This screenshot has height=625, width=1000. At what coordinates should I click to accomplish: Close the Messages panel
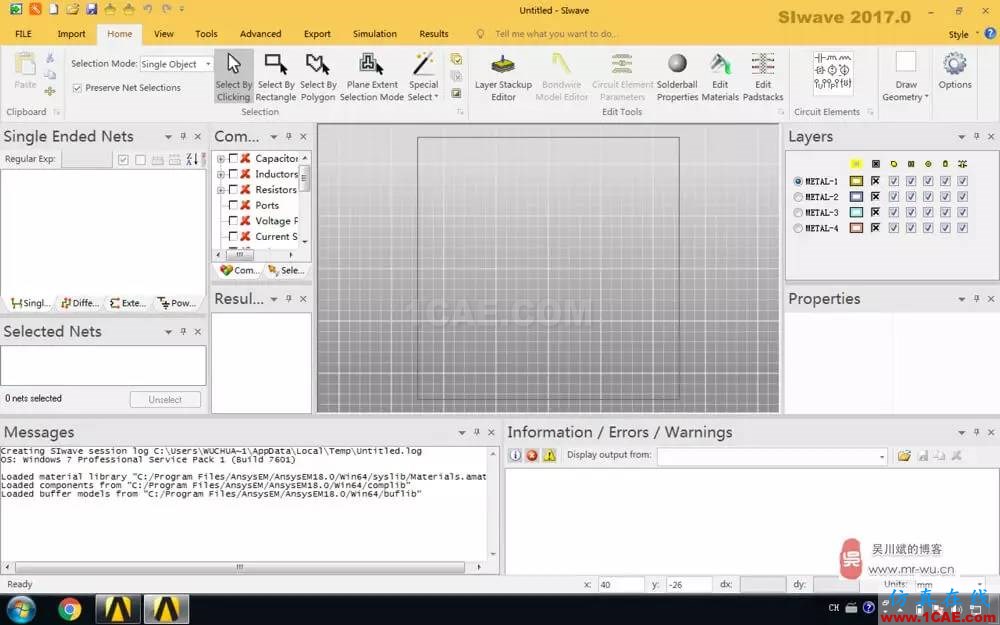(491, 432)
